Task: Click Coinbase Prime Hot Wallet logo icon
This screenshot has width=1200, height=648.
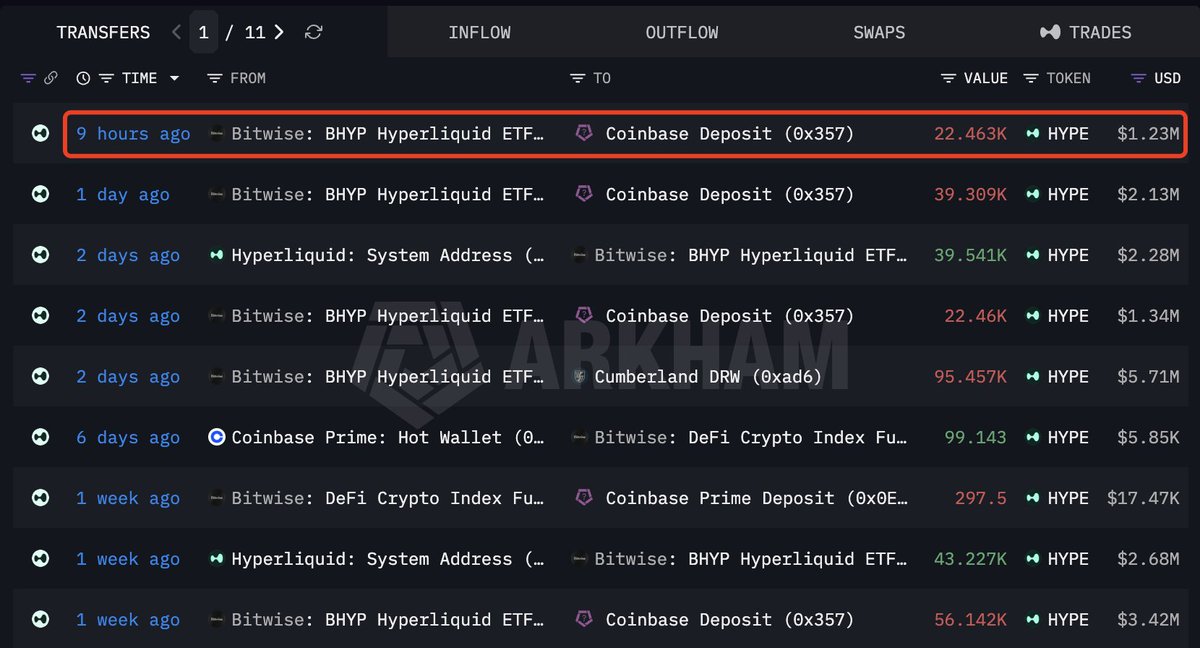Action: (x=217, y=437)
